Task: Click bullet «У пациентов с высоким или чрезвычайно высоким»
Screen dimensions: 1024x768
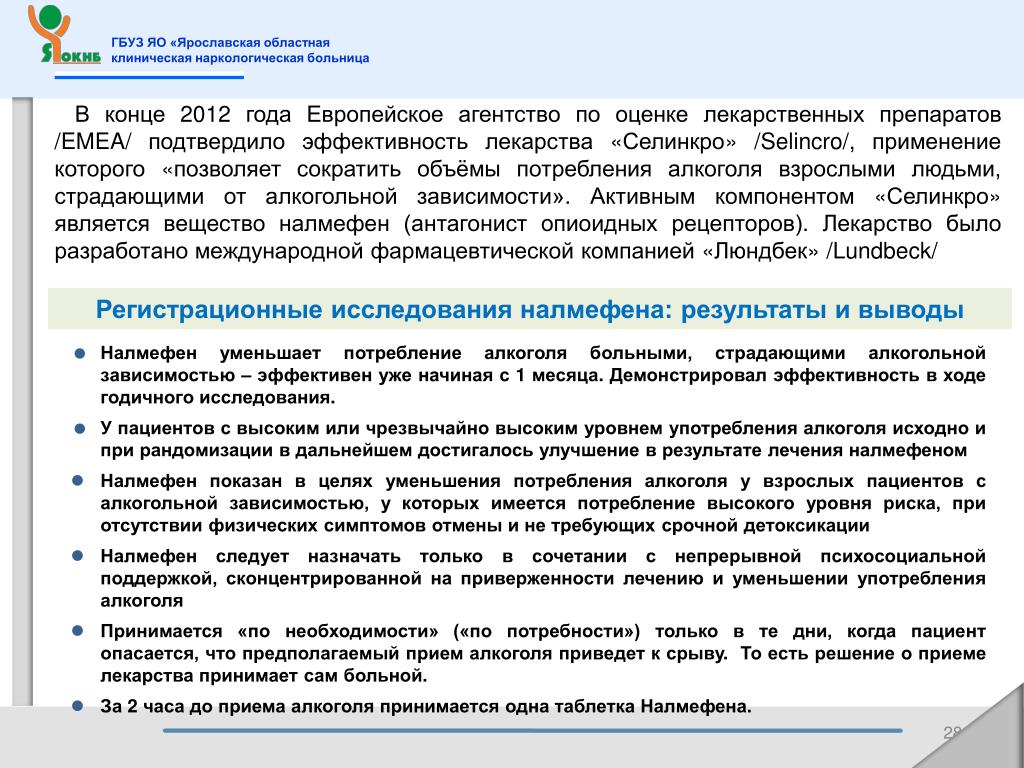Action: tap(543, 428)
